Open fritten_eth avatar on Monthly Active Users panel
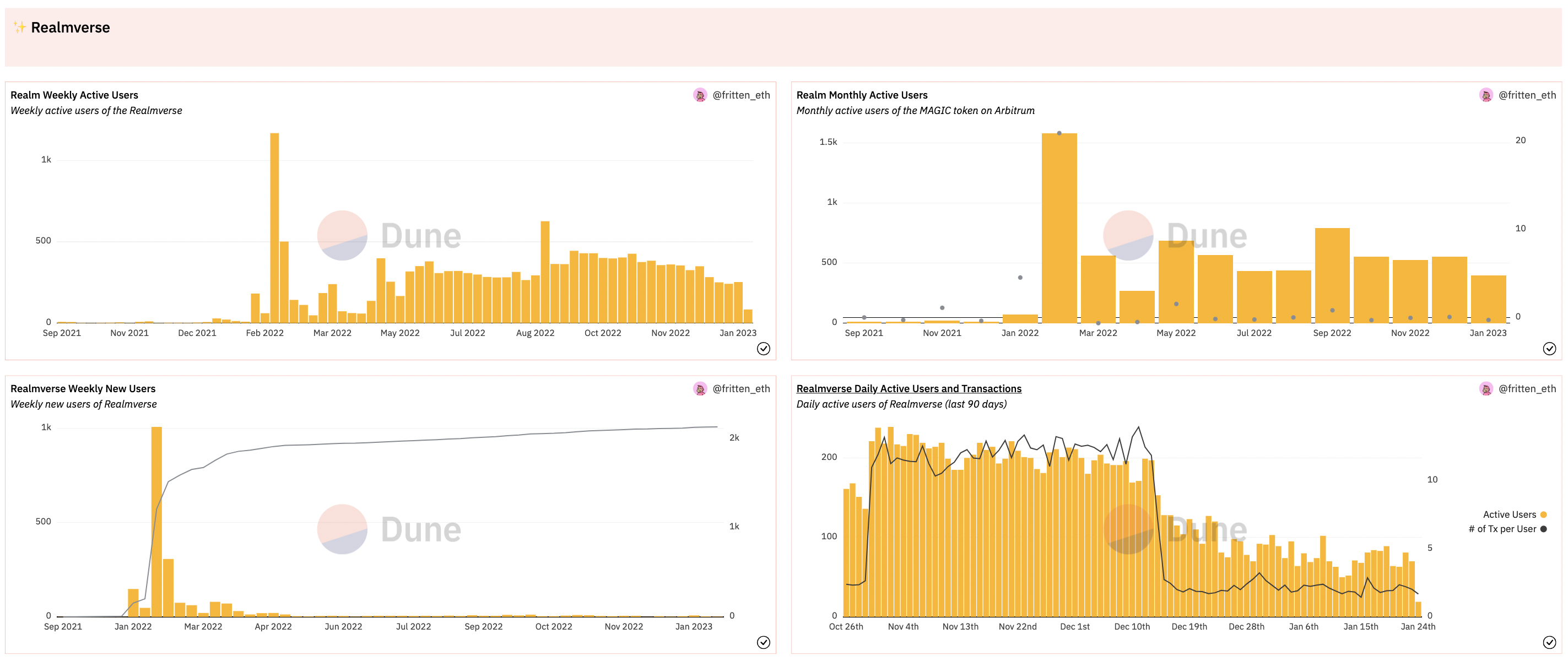 pos(1486,95)
